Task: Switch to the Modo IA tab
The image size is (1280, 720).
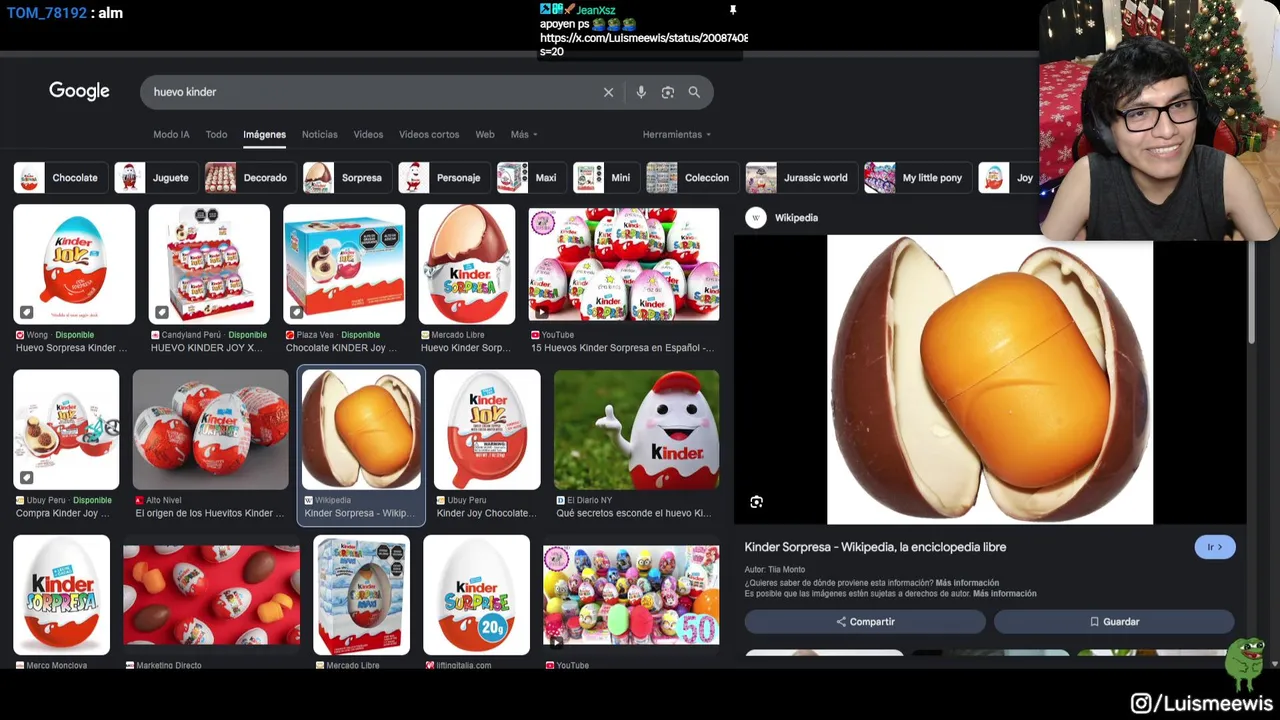Action: (x=171, y=134)
